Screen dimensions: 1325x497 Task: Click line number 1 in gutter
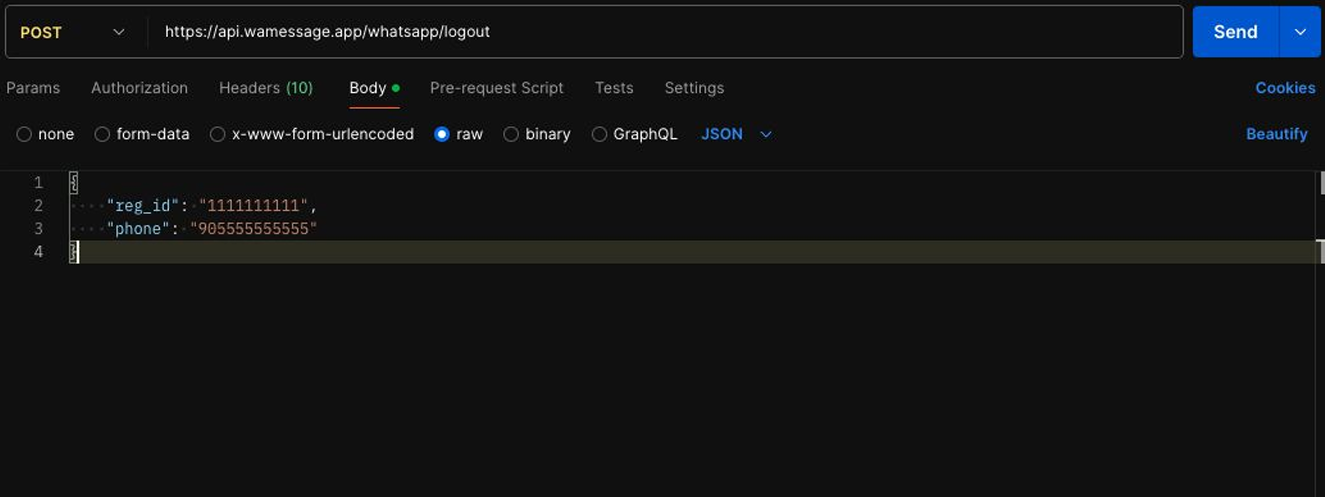tap(38, 182)
